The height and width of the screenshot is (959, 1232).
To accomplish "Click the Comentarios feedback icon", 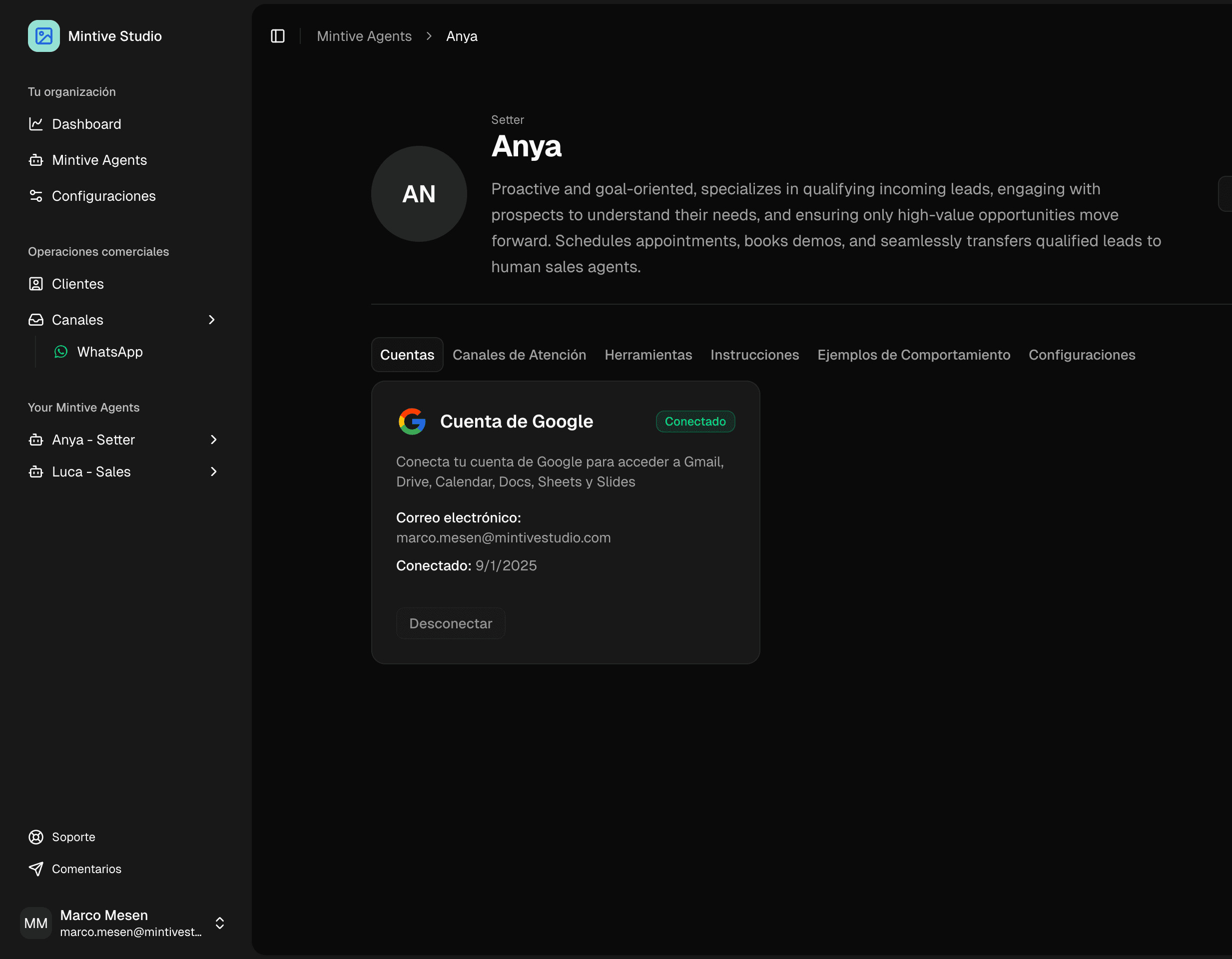I will [x=36, y=869].
